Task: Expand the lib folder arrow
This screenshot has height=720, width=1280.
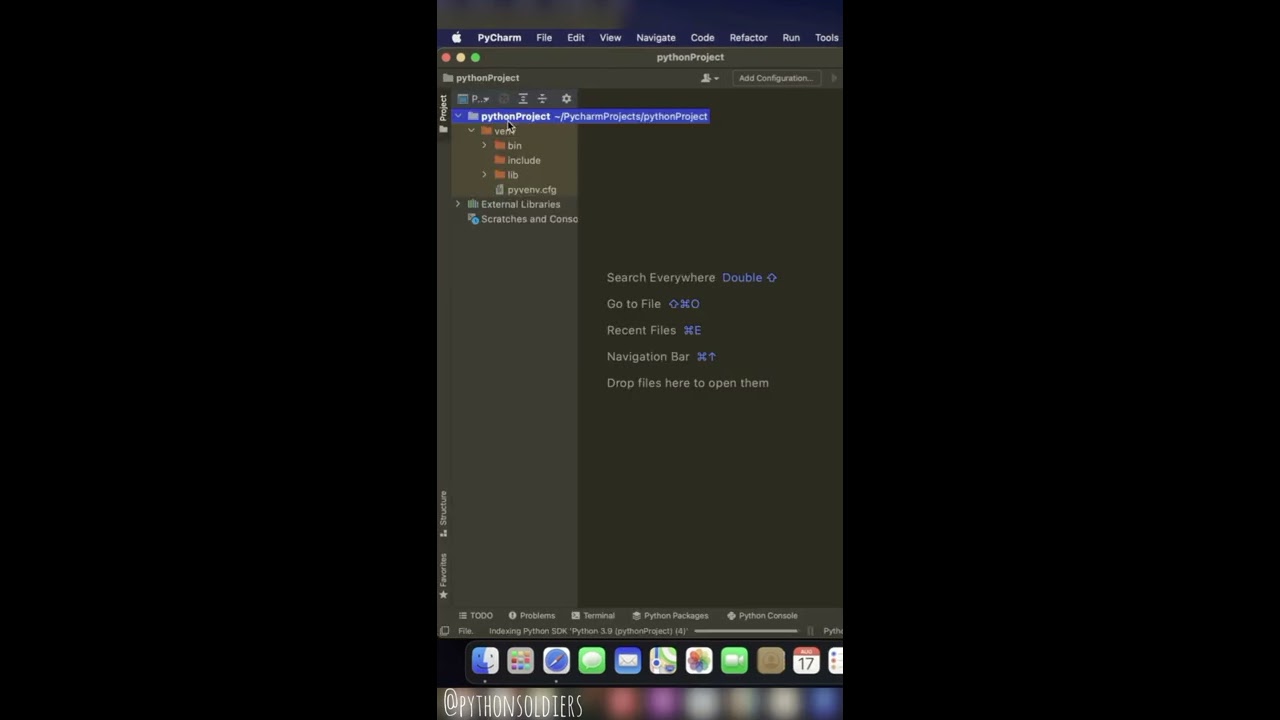Action: [x=485, y=175]
